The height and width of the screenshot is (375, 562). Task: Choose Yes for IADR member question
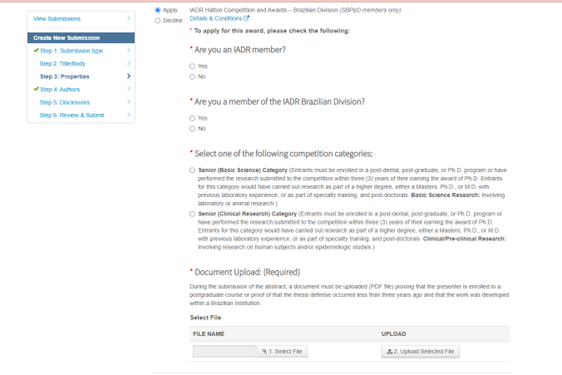(x=192, y=66)
